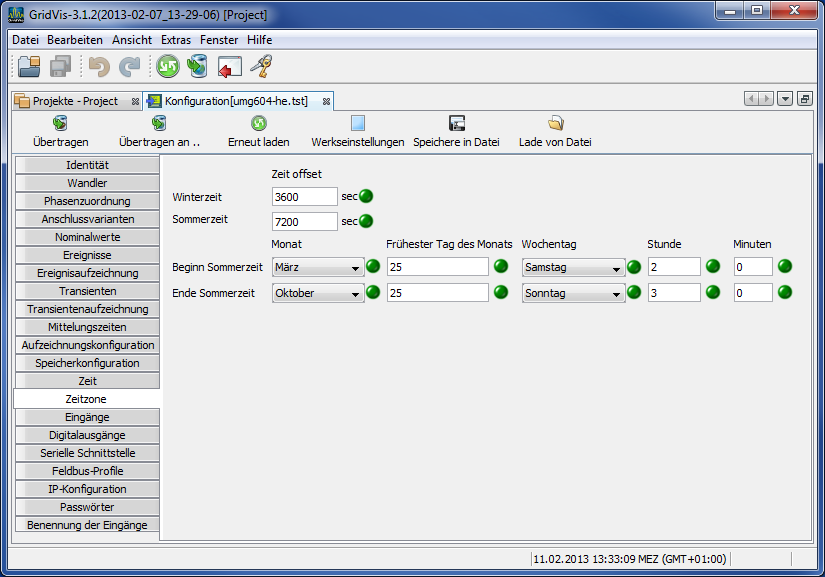Click the green indicator beside Winterzeit offset

point(366,196)
